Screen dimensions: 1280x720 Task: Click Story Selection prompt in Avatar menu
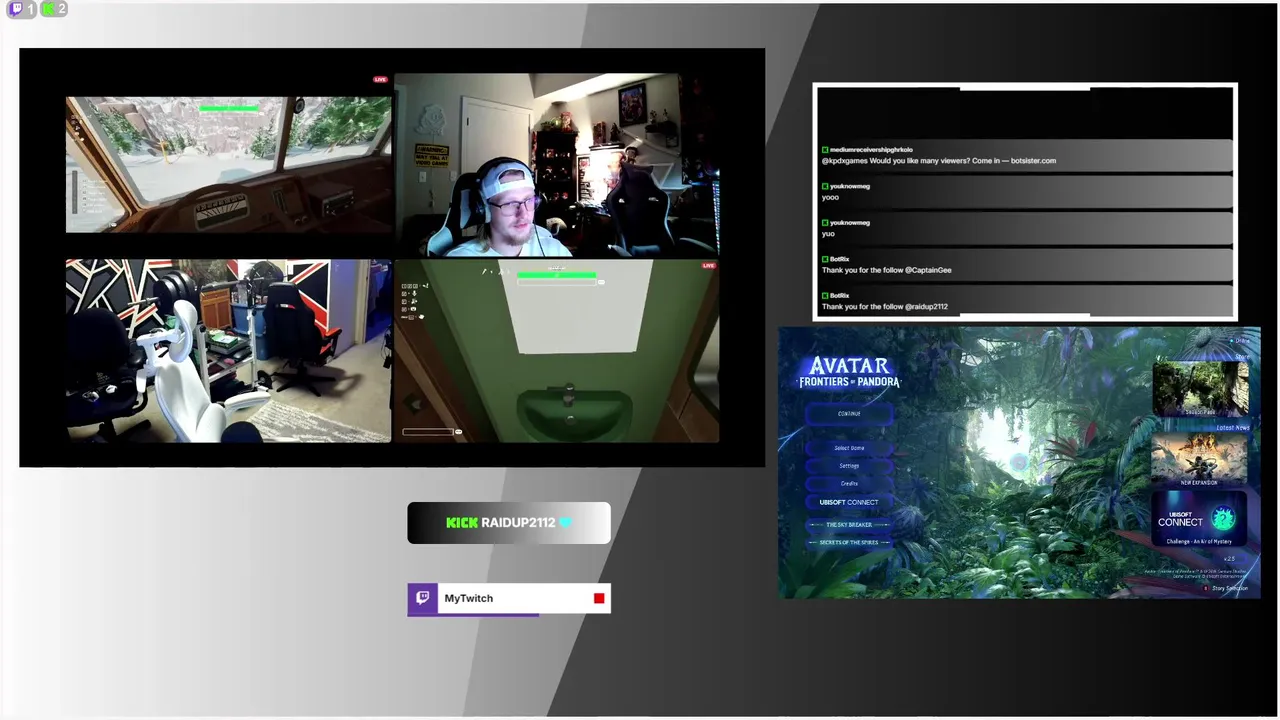click(x=1227, y=588)
